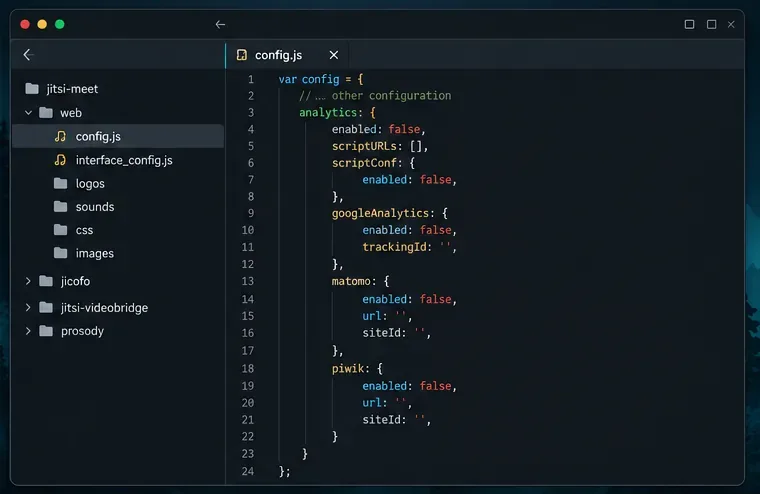The height and width of the screenshot is (494, 760).
Task: Click the back arrow in the title bar
Action: (x=220, y=24)
